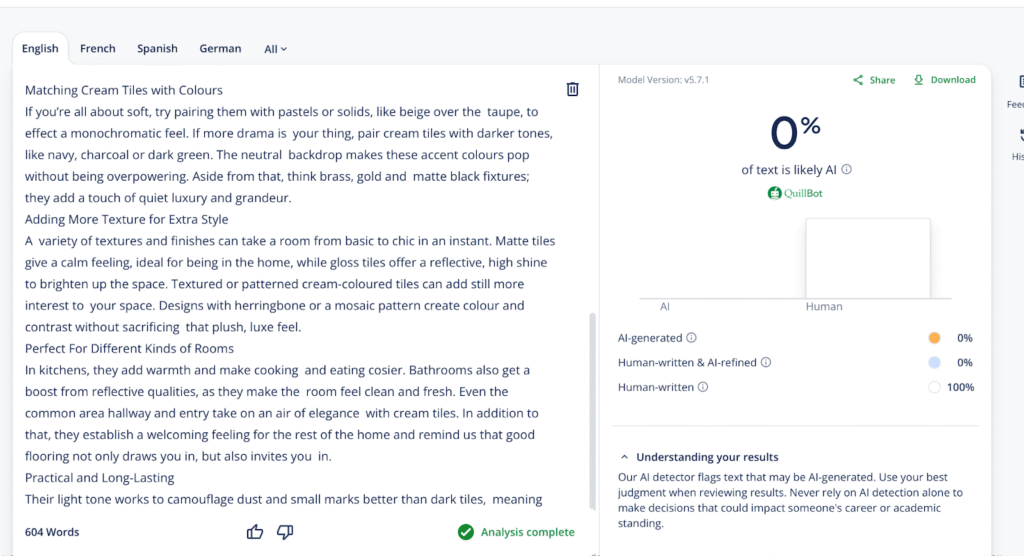Click the Share button
Viewport: 1024px width, 556px height.
(x=874, y=80)
